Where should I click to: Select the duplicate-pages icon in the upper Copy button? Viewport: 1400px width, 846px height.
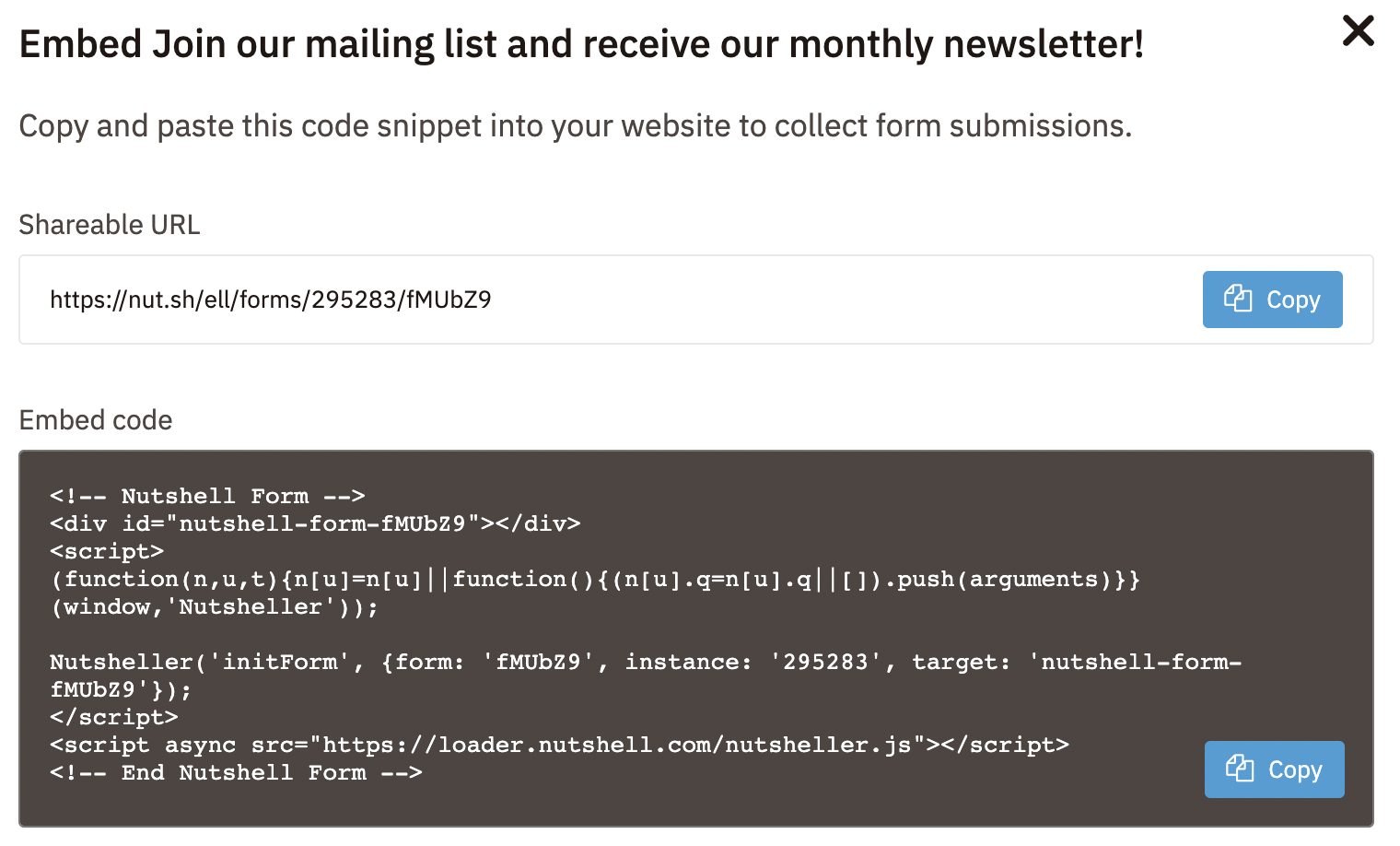coord(1239,299)
